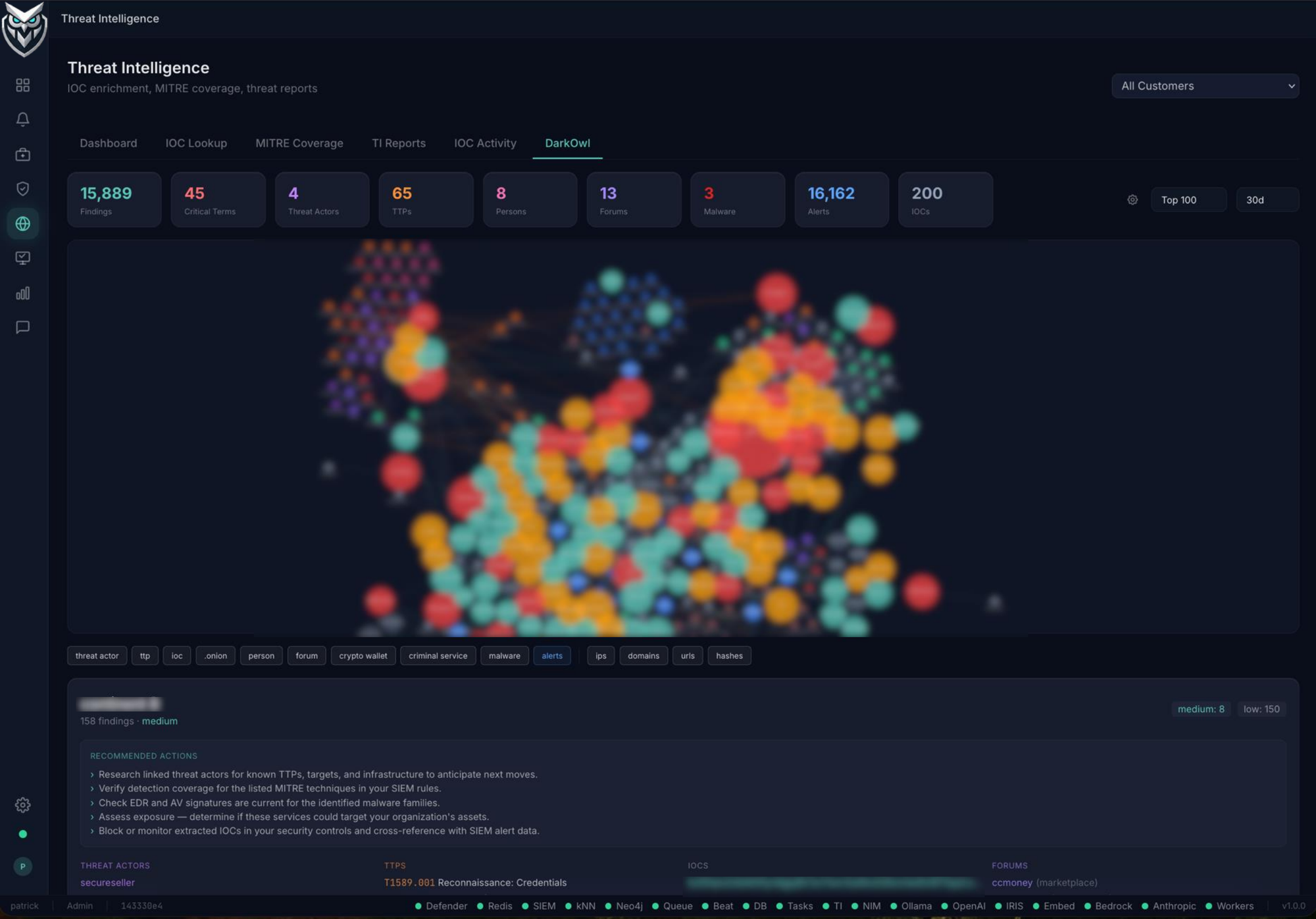Switch to the TI Reports tab

pyautogui.click(x=399, y=143)
